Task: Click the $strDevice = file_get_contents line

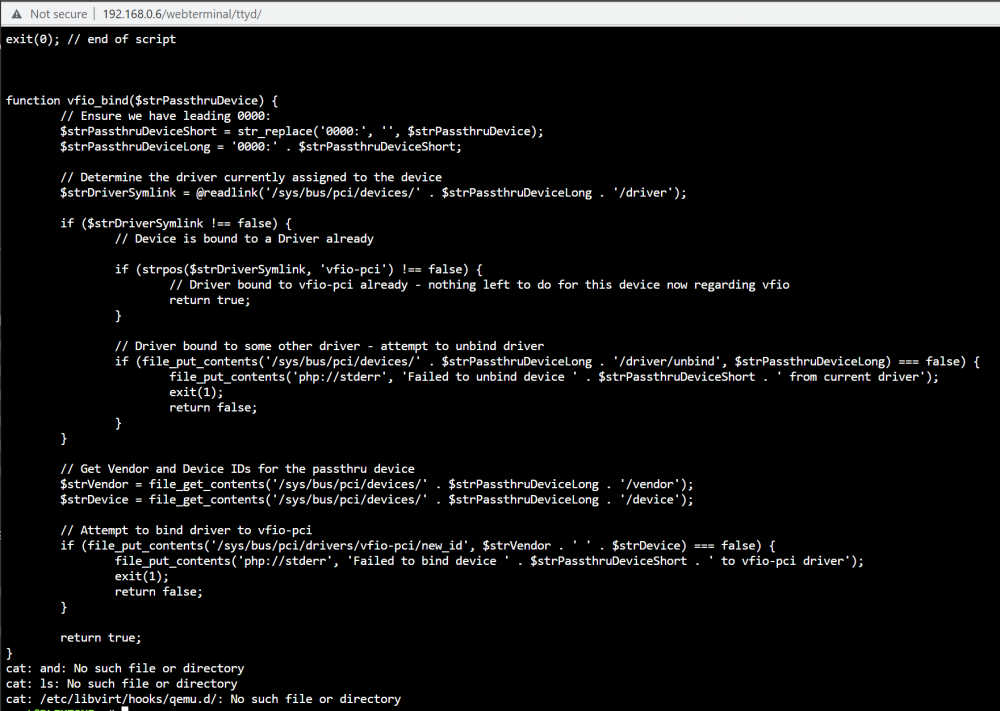Action: tap(376, 499)
